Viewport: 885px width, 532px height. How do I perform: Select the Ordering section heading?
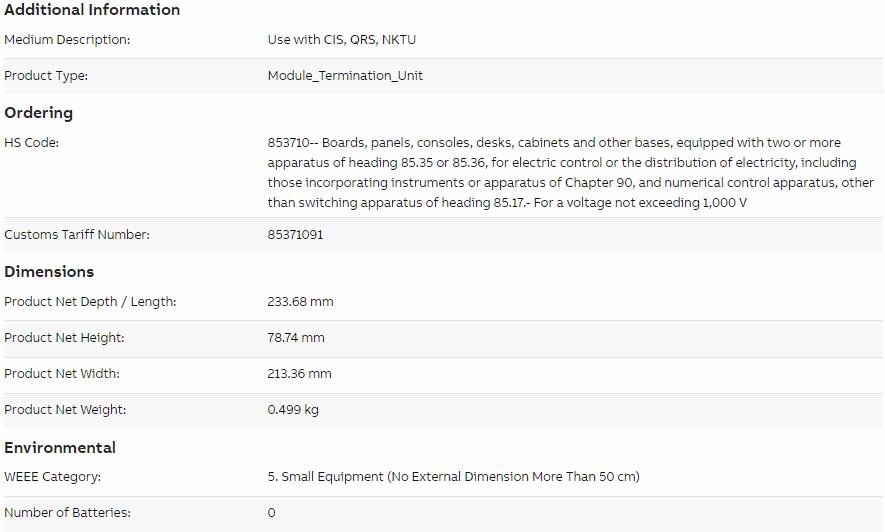38,113
